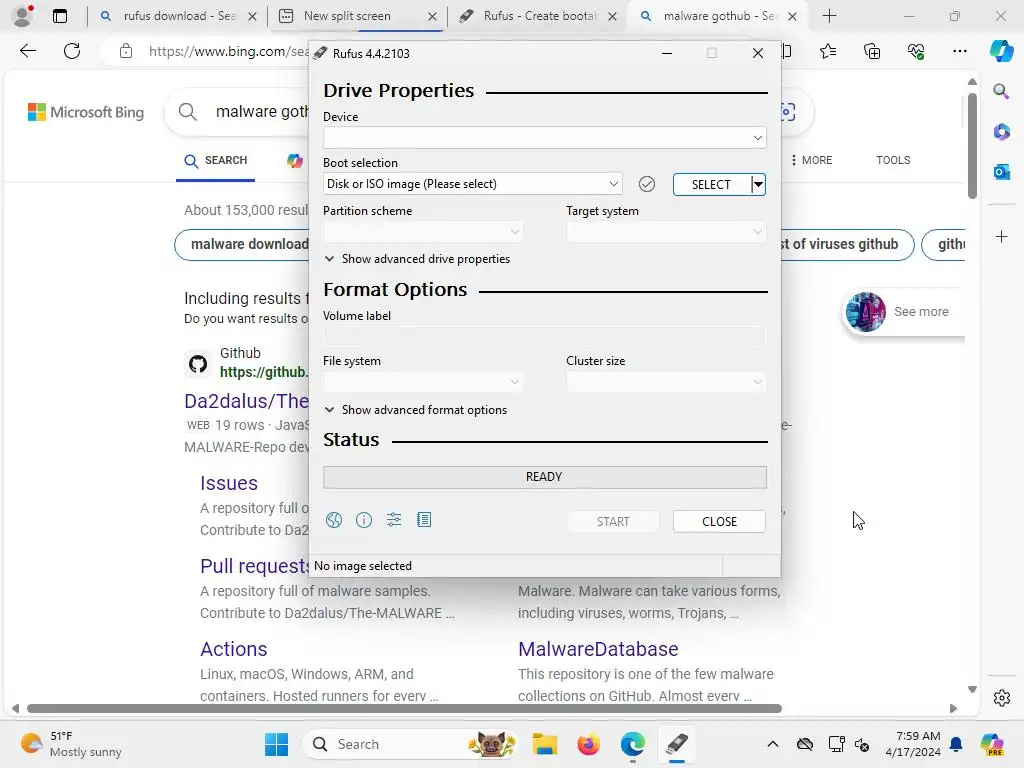Image resolution: width=1024 pixels, height=768 pixels.
Task: Open the Target system dropdown
Action: (665, 232)
